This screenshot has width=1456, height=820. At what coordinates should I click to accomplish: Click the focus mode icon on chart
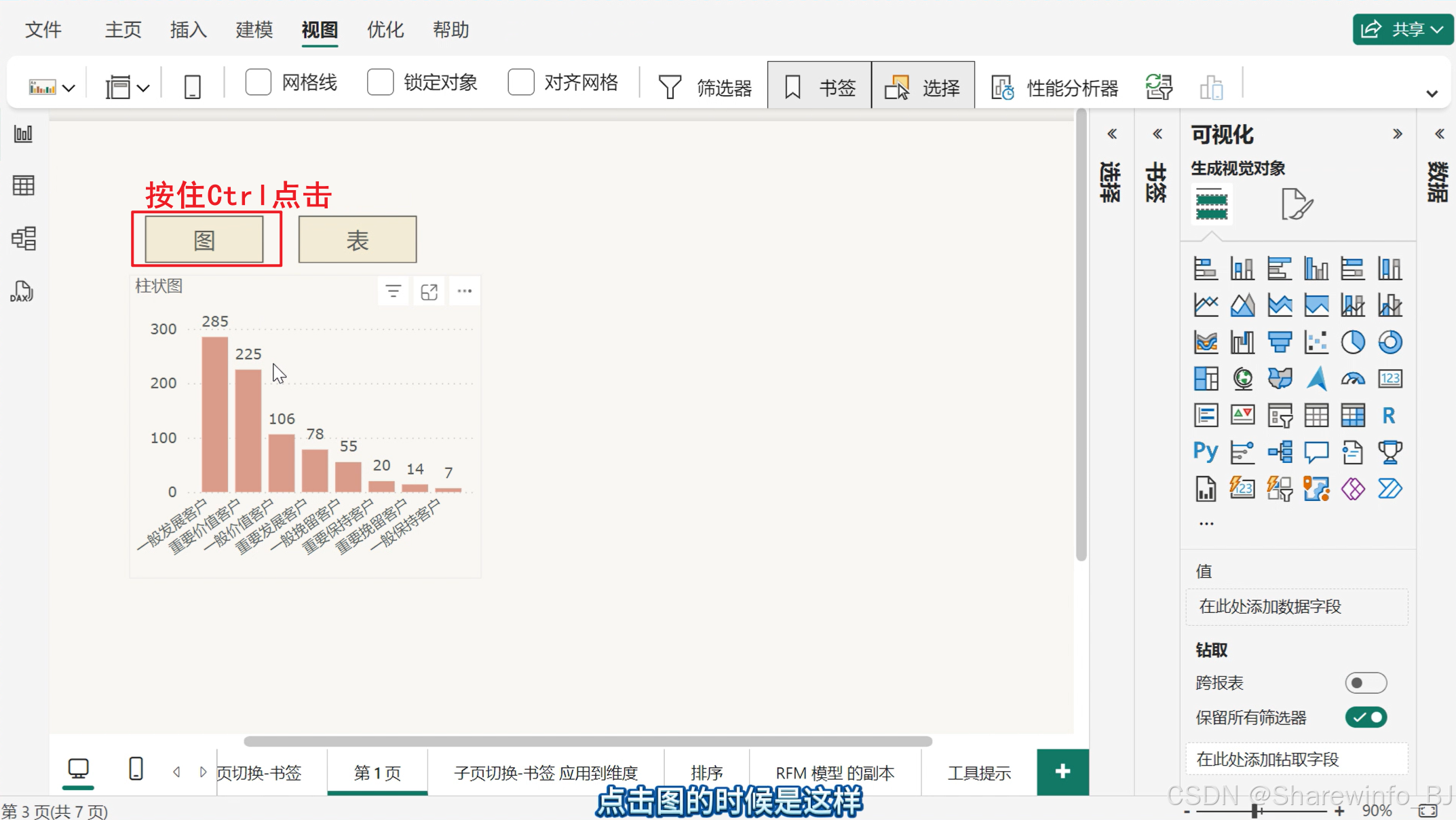coord(429,292)
